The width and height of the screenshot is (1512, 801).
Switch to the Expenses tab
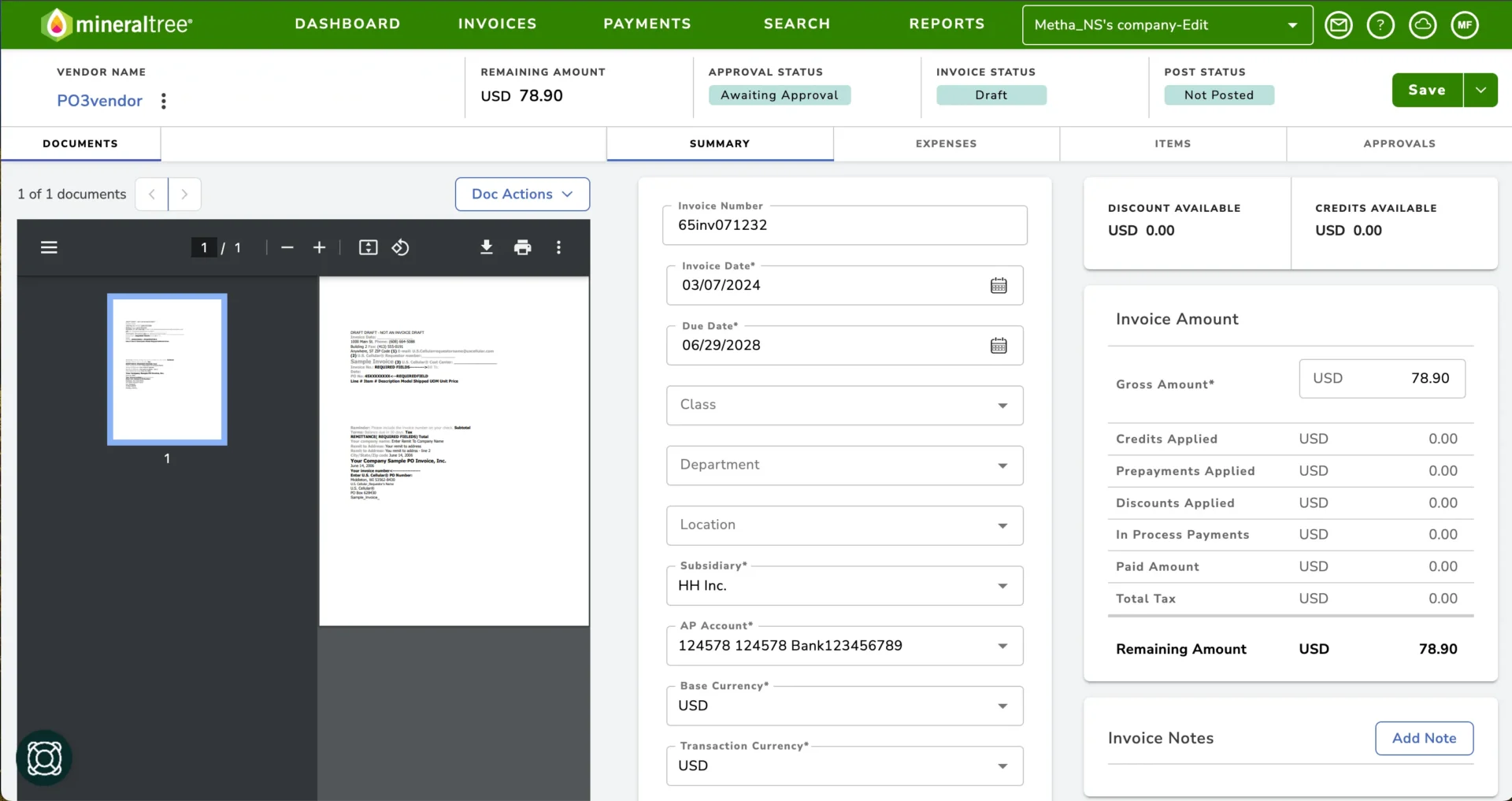(x=946, y=143)
